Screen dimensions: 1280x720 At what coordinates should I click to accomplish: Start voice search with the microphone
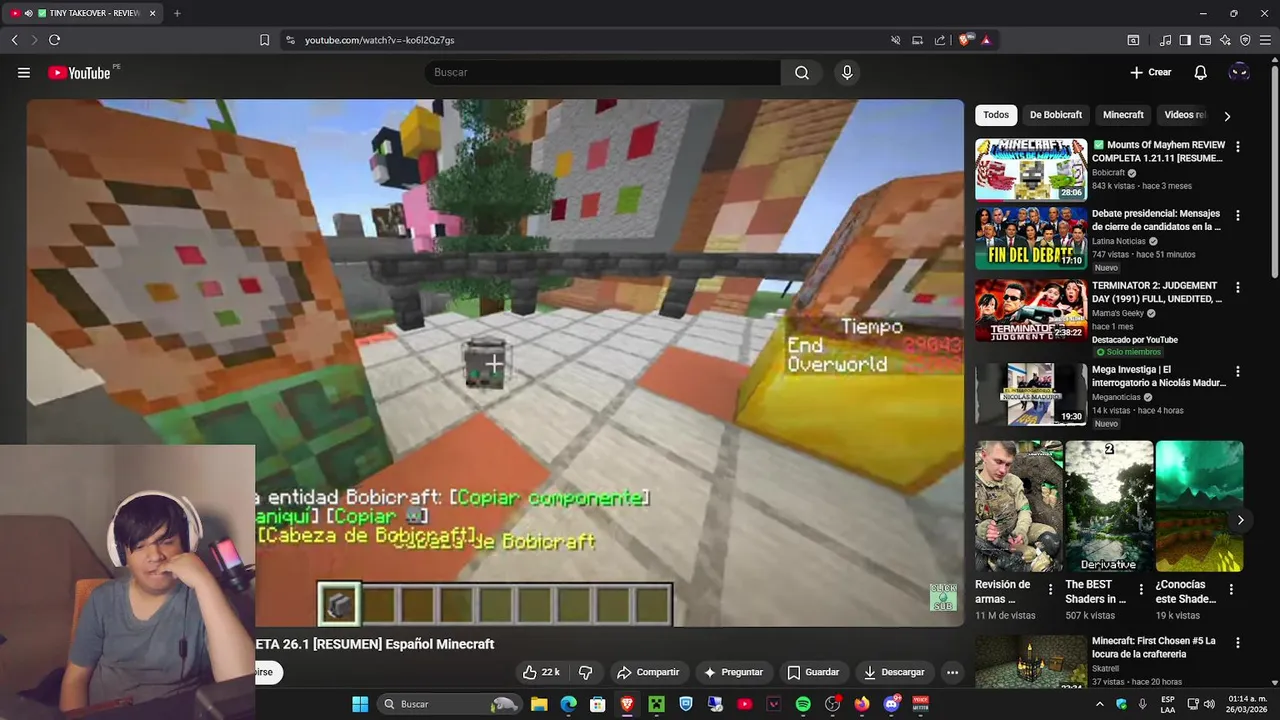click(847, 72)
